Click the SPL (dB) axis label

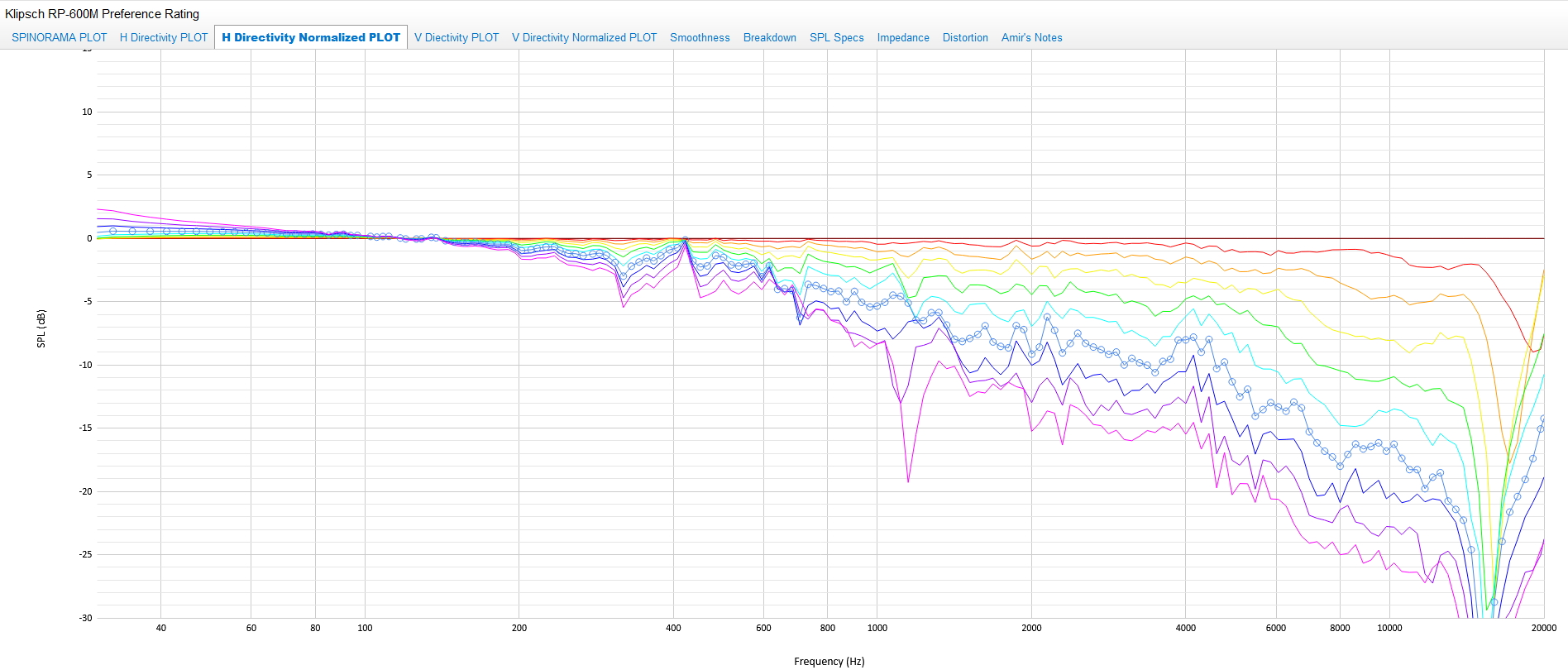[x=41, y=328]
